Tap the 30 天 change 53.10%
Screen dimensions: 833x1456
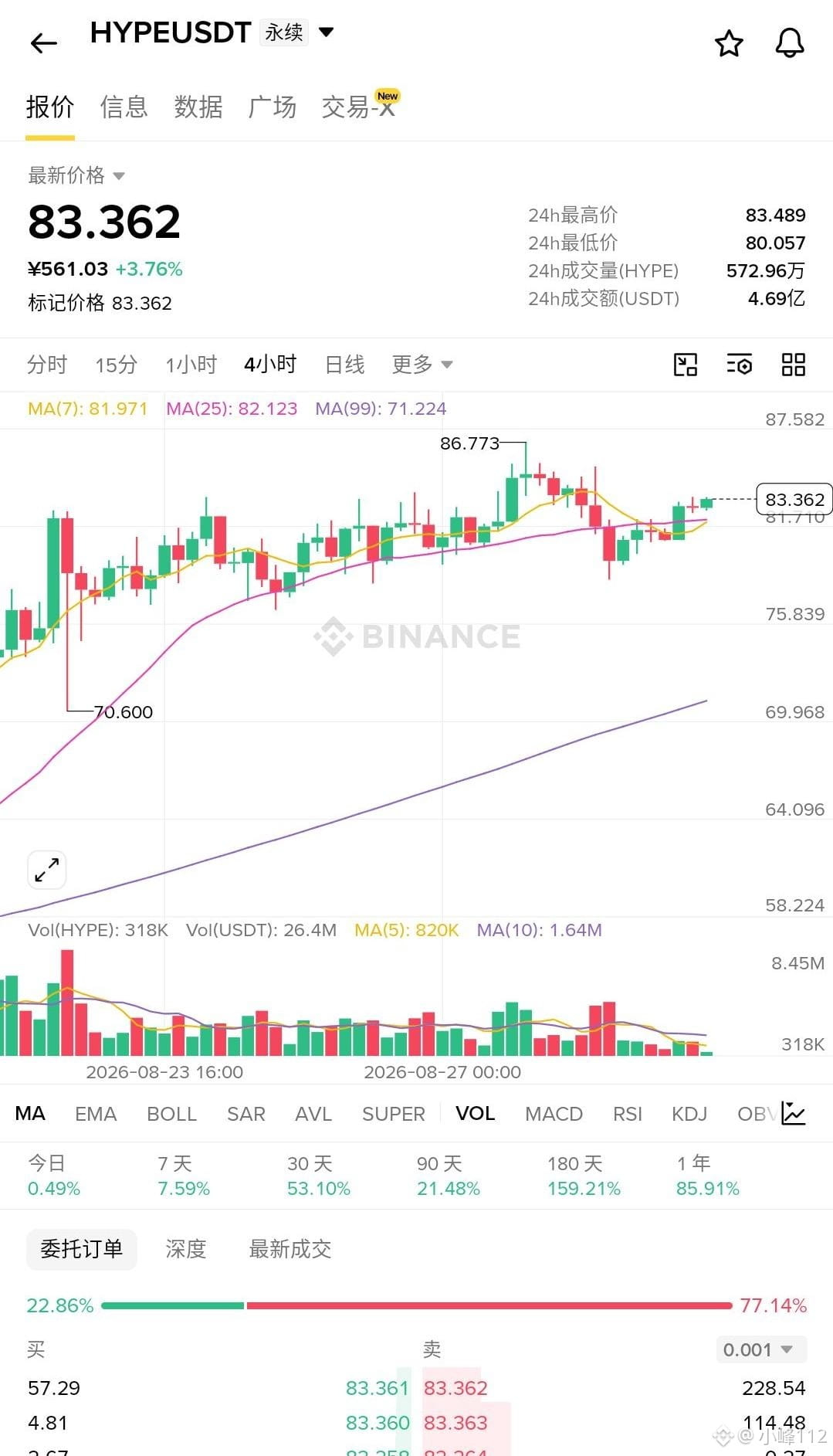(x=319, y=1188)
